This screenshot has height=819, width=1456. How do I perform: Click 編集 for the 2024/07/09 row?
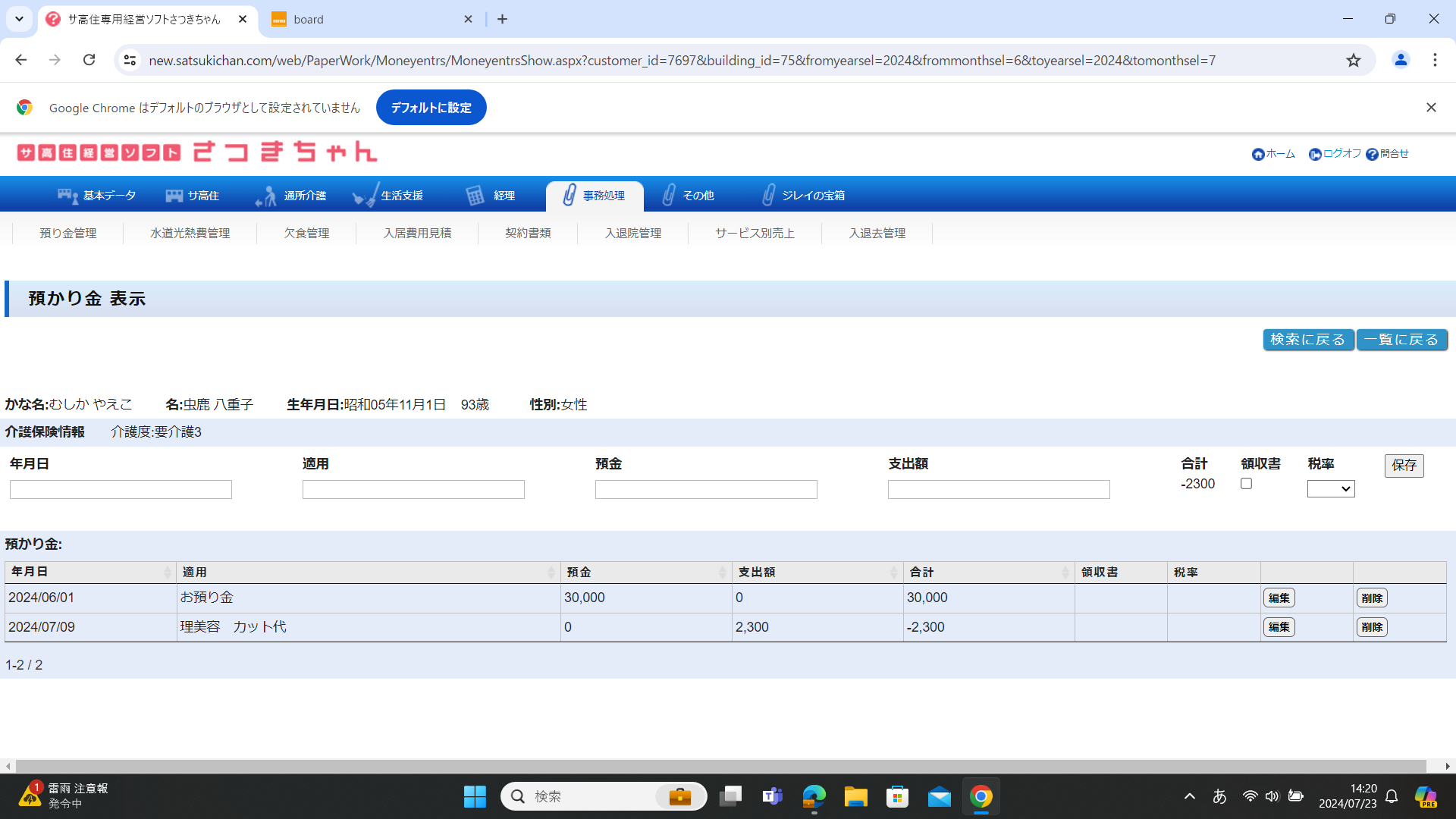pyautogui.click(x=1279, y=627)
